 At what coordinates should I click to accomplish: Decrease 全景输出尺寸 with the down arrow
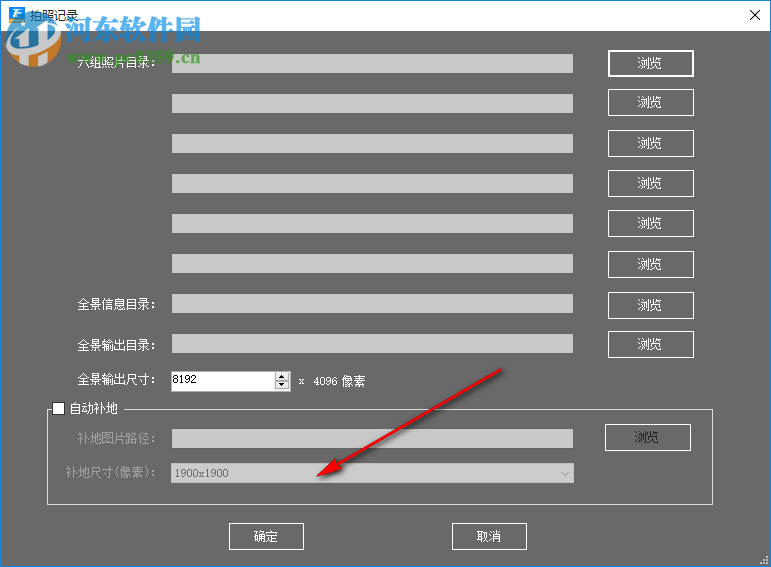tap(282, 386)
